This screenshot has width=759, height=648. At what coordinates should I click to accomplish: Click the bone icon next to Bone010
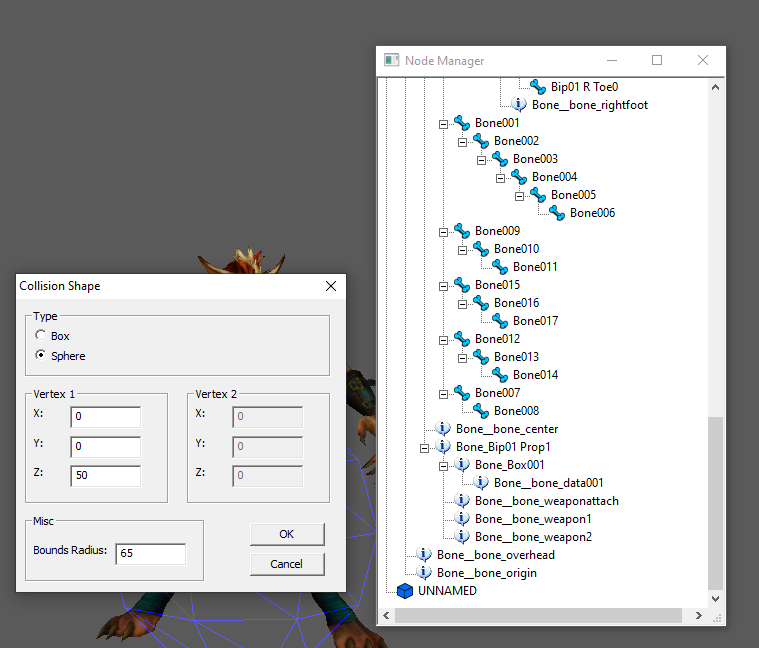tap(480, 249)
